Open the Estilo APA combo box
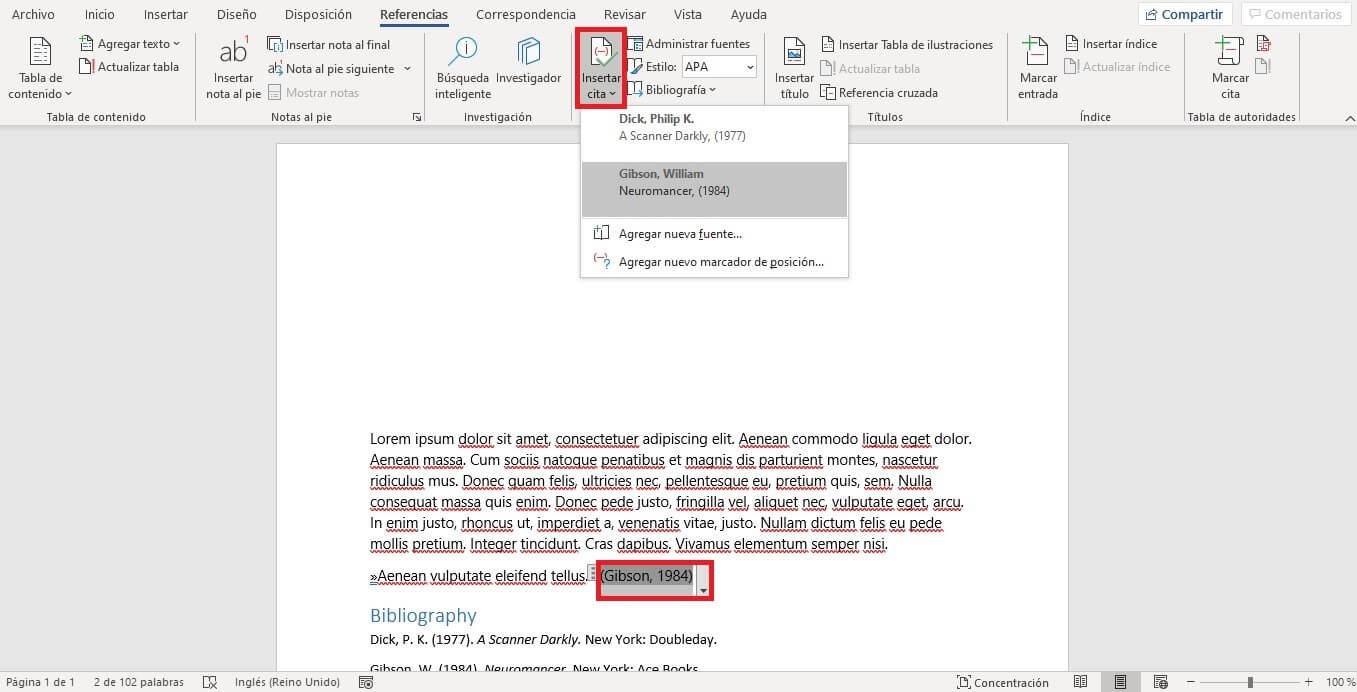The image size is (1357, 692). (x=719, y=67)
